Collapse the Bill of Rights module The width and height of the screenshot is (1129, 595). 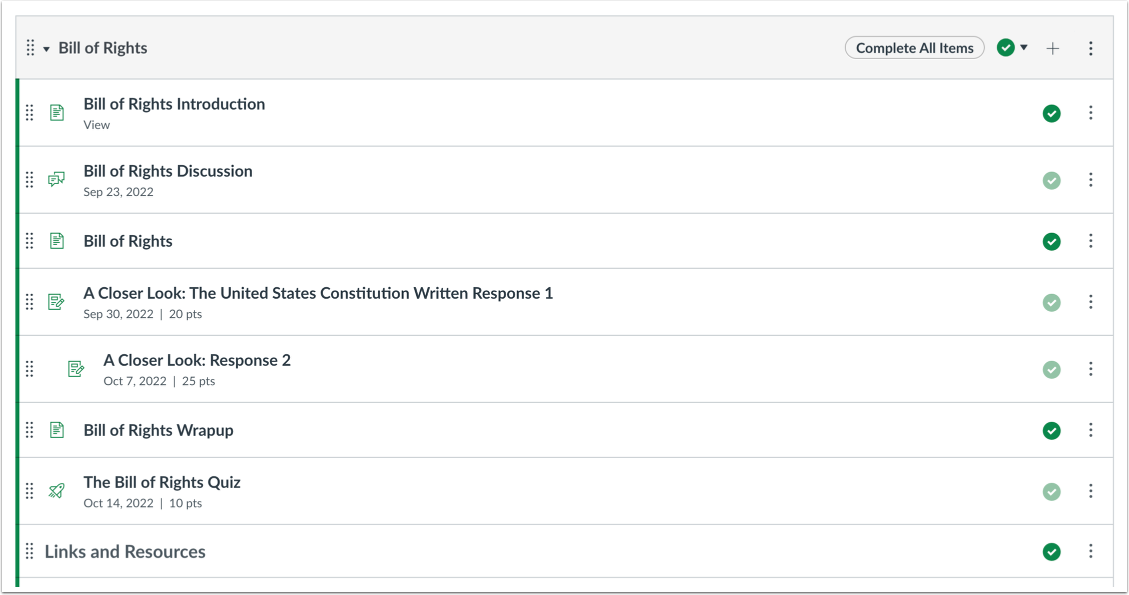46,49
